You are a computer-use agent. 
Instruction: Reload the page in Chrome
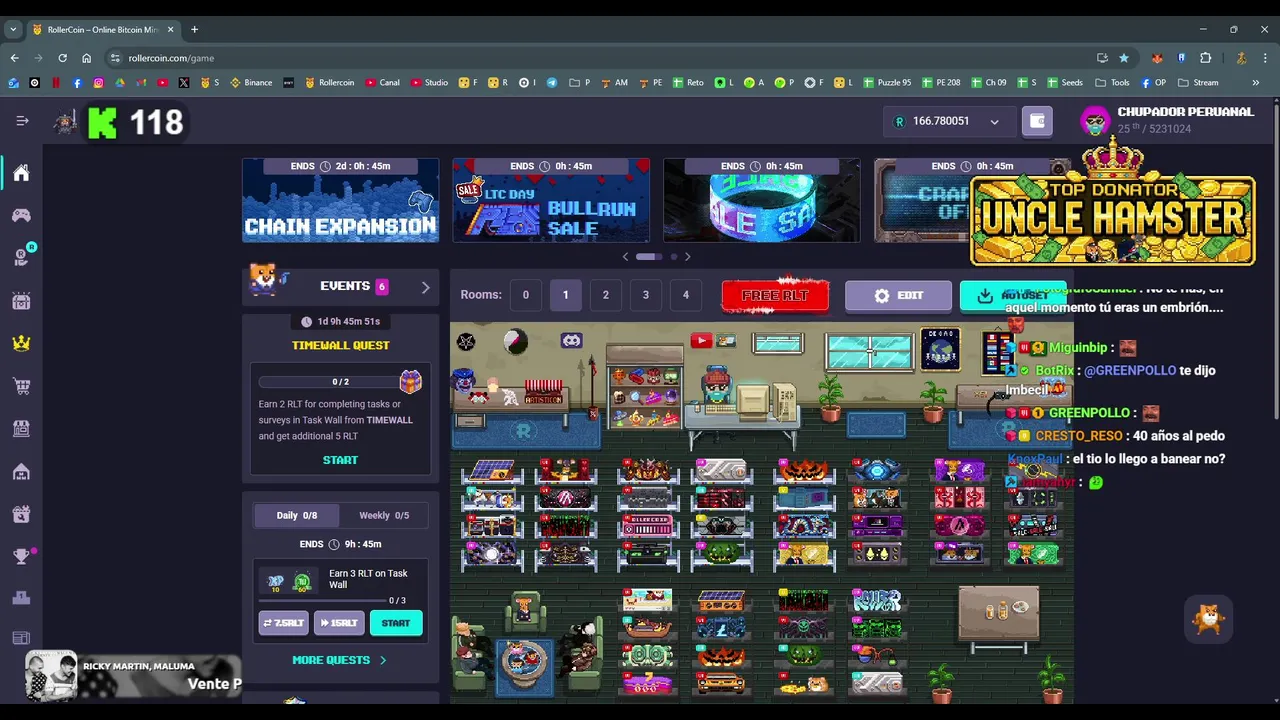62,58
